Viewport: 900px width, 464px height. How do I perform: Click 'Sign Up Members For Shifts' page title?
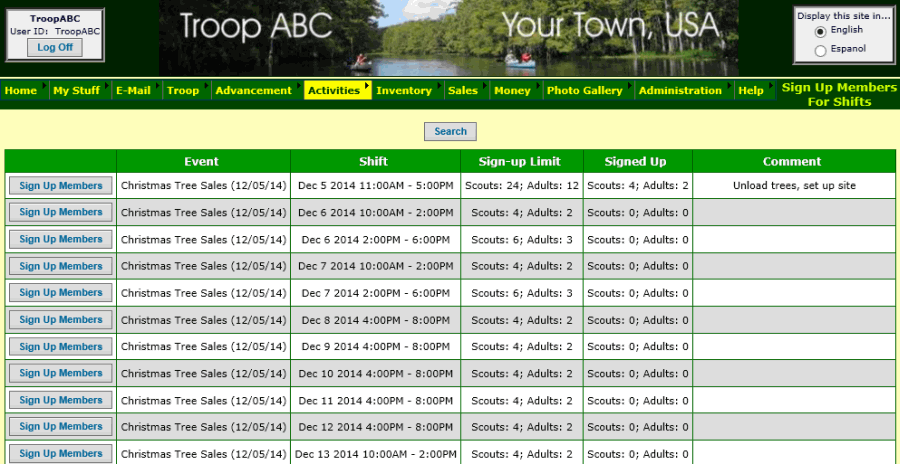pos(839,95)
